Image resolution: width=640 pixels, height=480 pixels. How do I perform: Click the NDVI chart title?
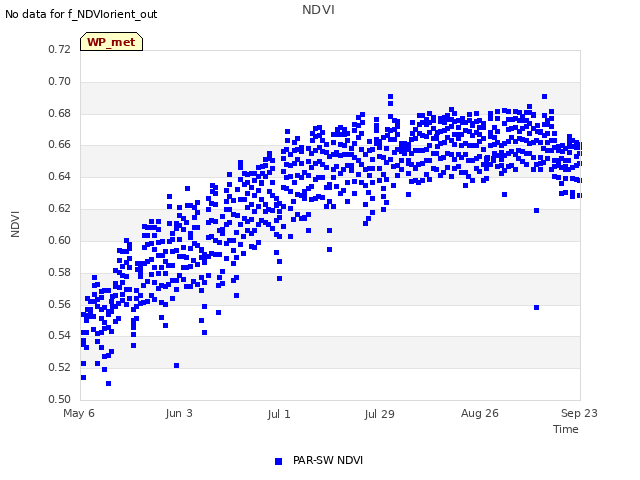tap(318, 9)
